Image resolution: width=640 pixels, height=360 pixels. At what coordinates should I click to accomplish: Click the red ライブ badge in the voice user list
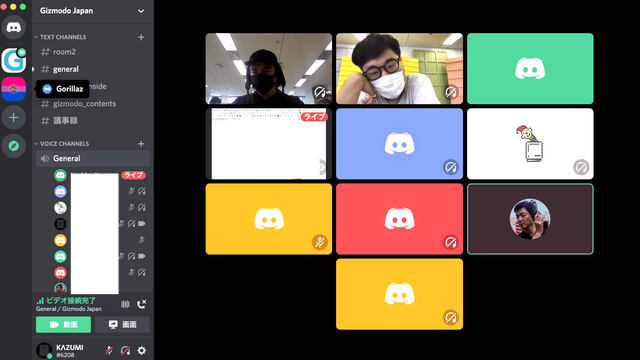pyautogui.click(x=133, y=175)
